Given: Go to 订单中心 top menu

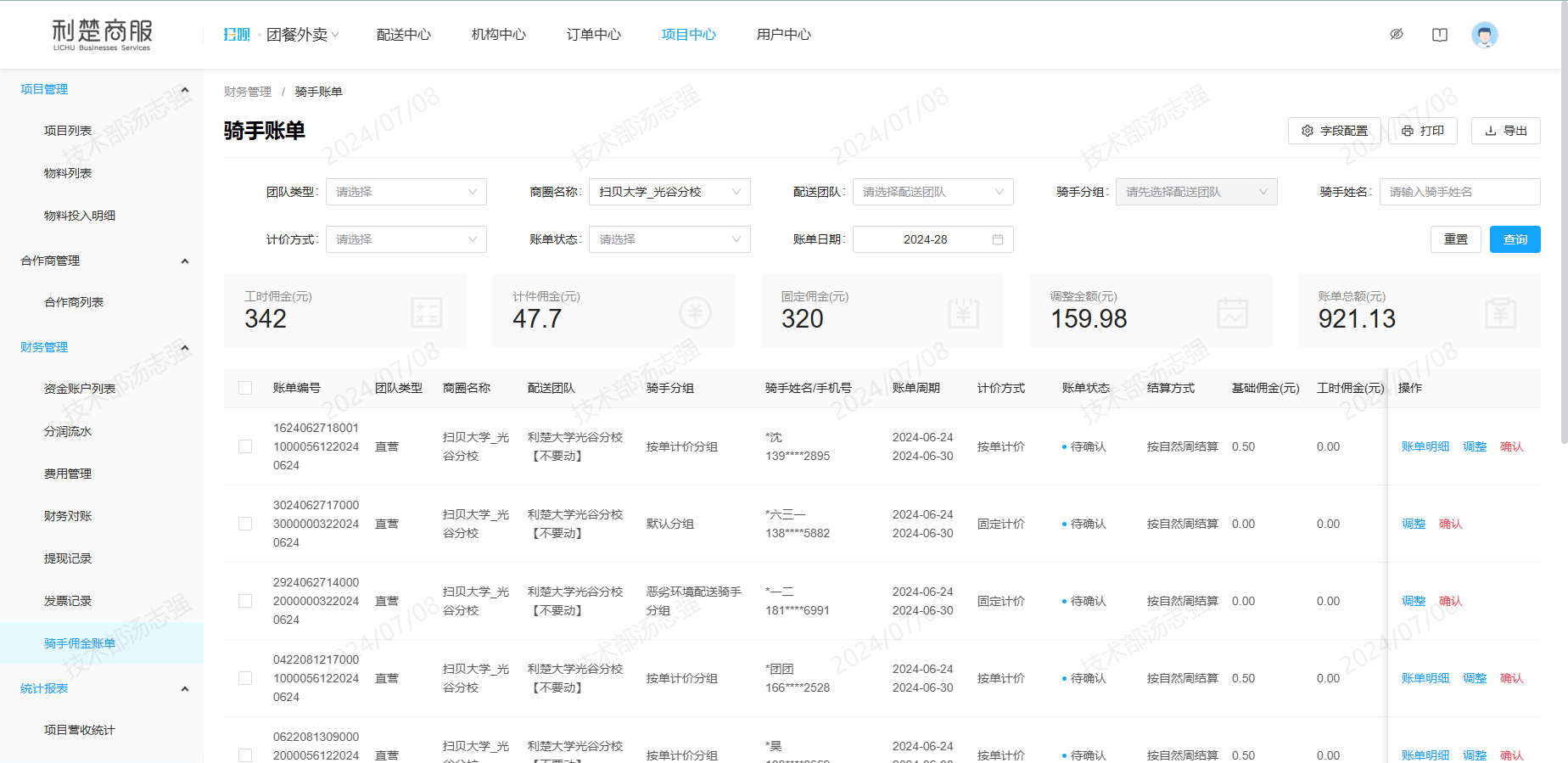Looking at the screenshot, I should pyautogui.click(x=594, y=35).
